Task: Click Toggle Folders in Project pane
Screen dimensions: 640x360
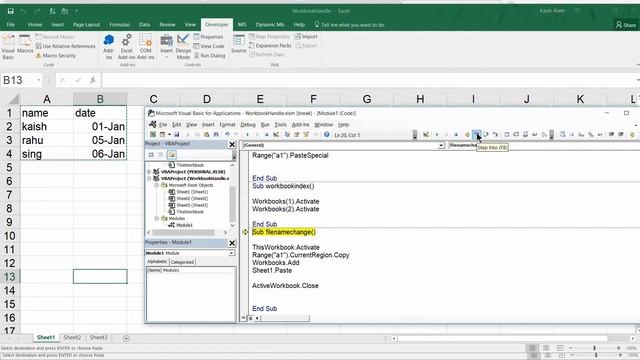Action: [171, 155]
